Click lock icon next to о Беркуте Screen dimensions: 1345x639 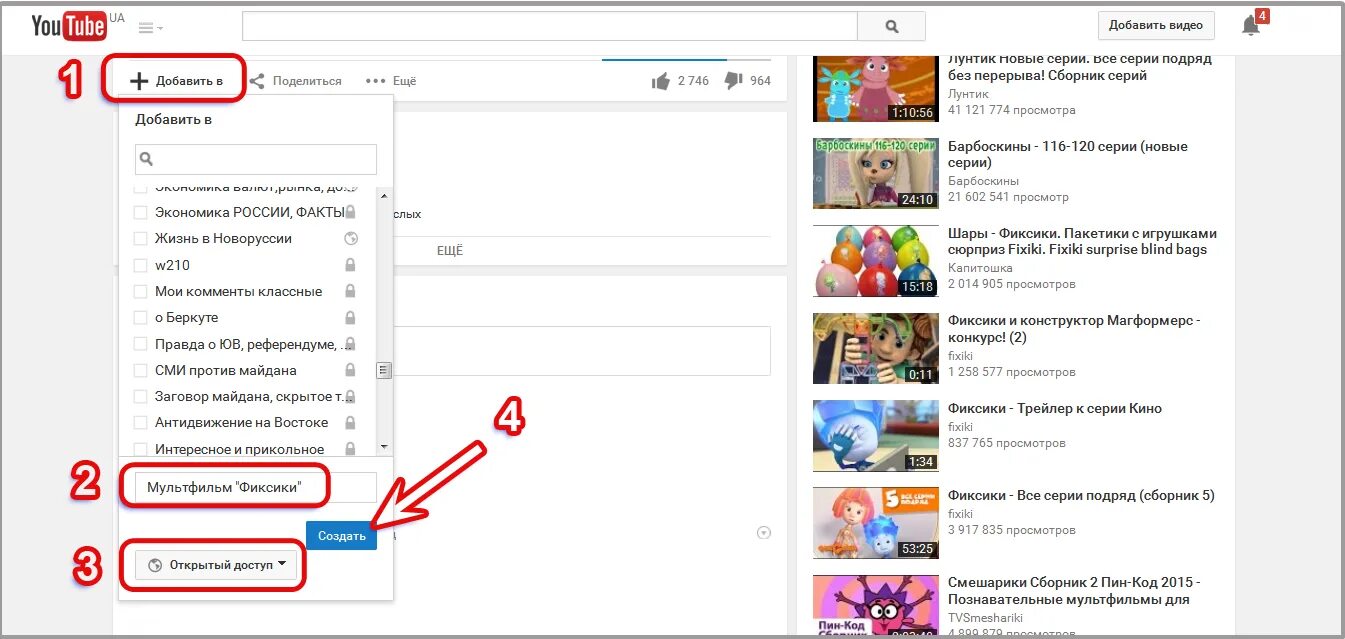[x=350, y=318]
